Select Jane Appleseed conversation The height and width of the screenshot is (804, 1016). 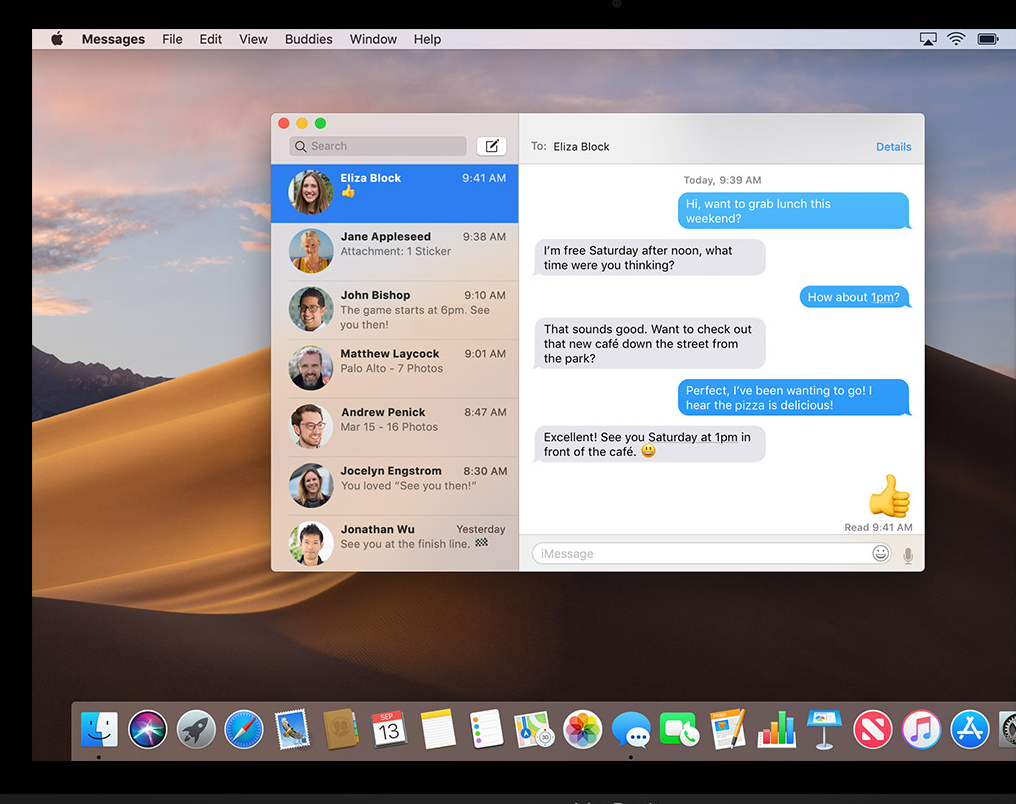[395, 252]
